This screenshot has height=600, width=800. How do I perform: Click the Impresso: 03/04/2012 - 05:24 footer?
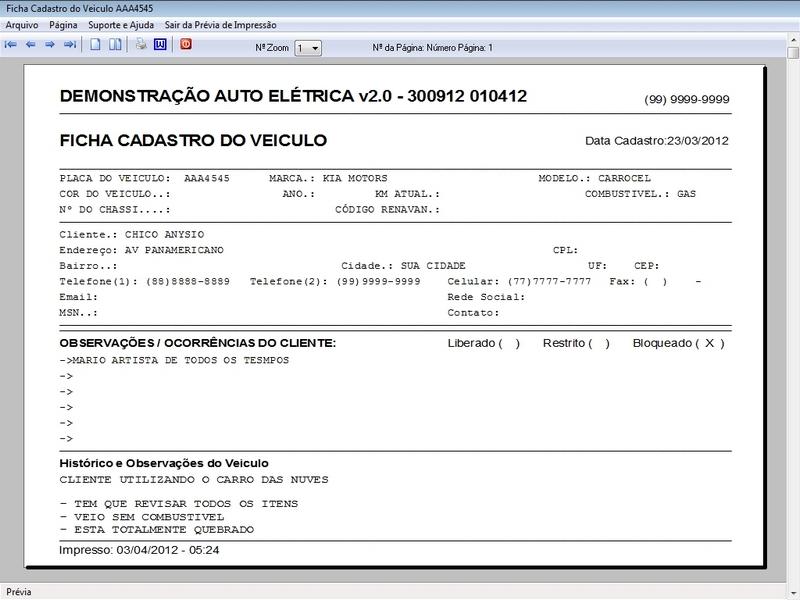pyautogui.click(x=139, y=550)
